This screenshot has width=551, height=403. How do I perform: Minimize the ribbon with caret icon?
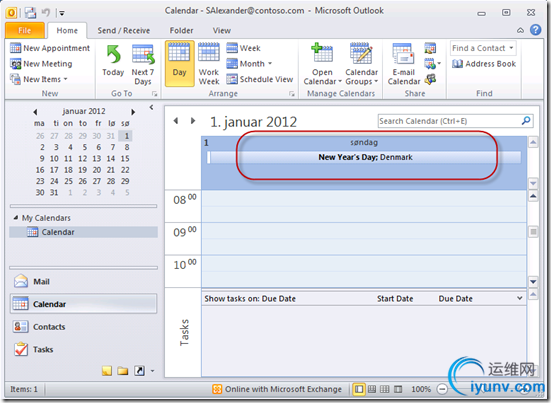[x=520, y=31]
